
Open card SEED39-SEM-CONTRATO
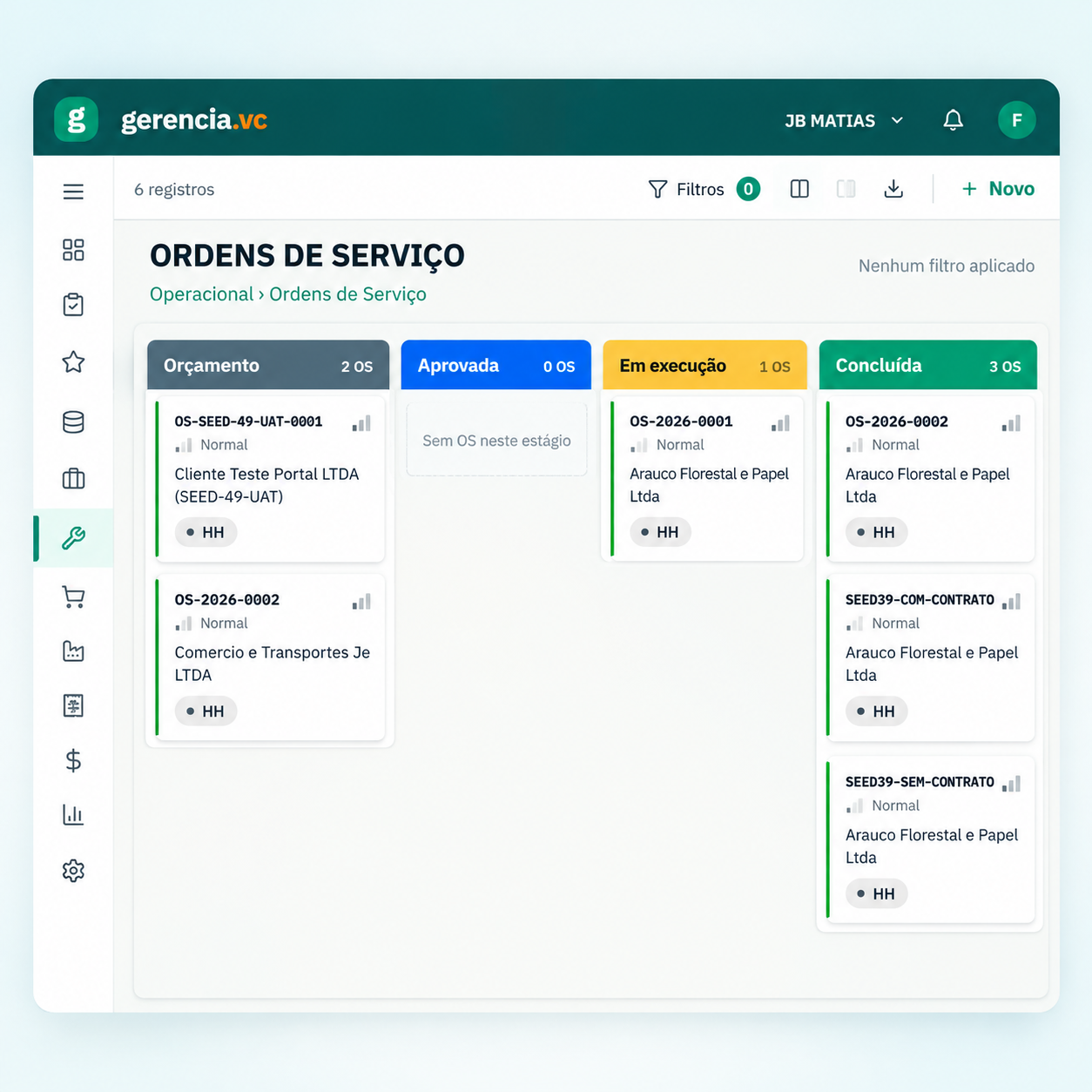pos(930,840)
